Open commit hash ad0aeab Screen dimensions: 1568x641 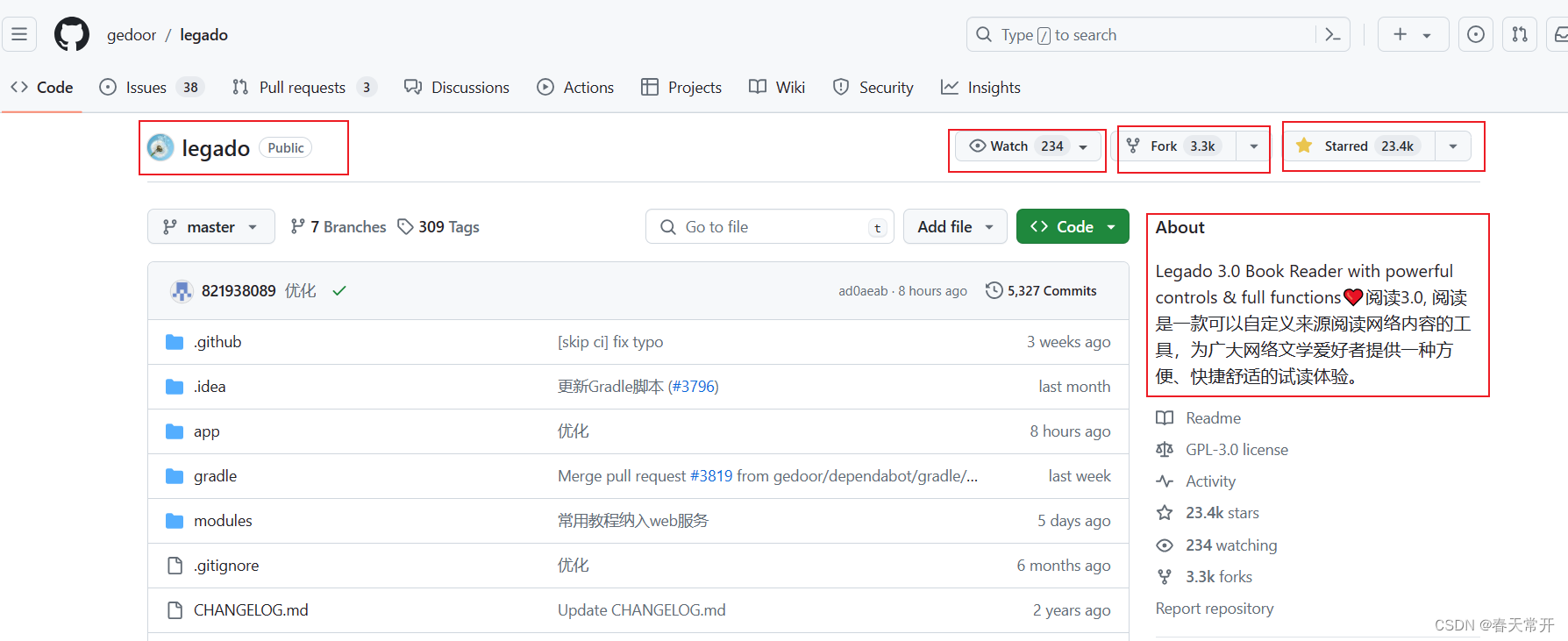click(863, 291)
